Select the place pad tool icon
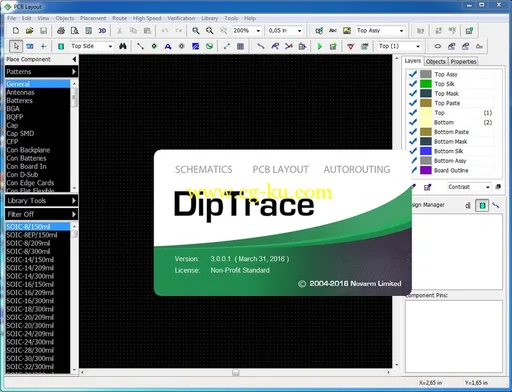 pyautogui.click(x=154, y=46)
